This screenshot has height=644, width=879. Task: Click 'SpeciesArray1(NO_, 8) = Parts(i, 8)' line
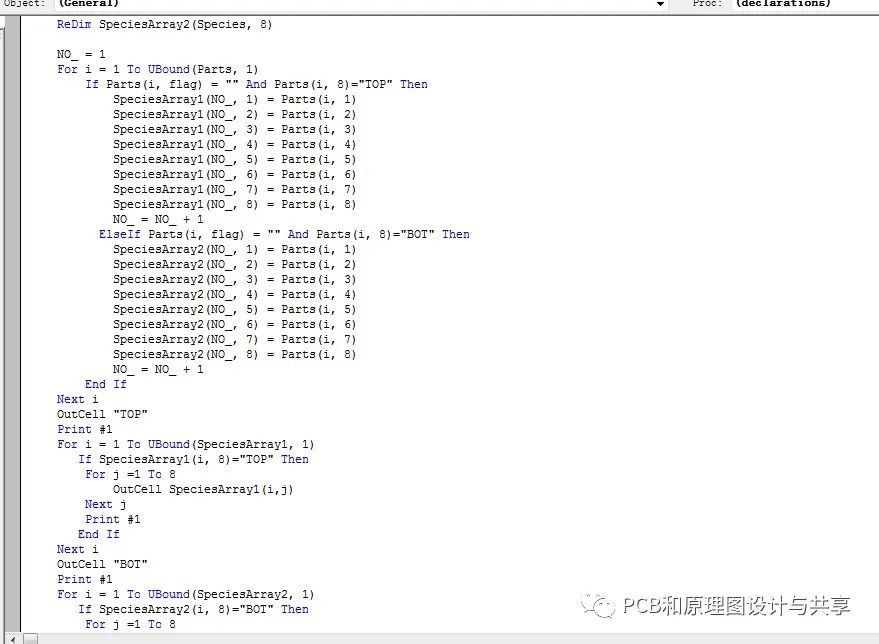(234, 204)
